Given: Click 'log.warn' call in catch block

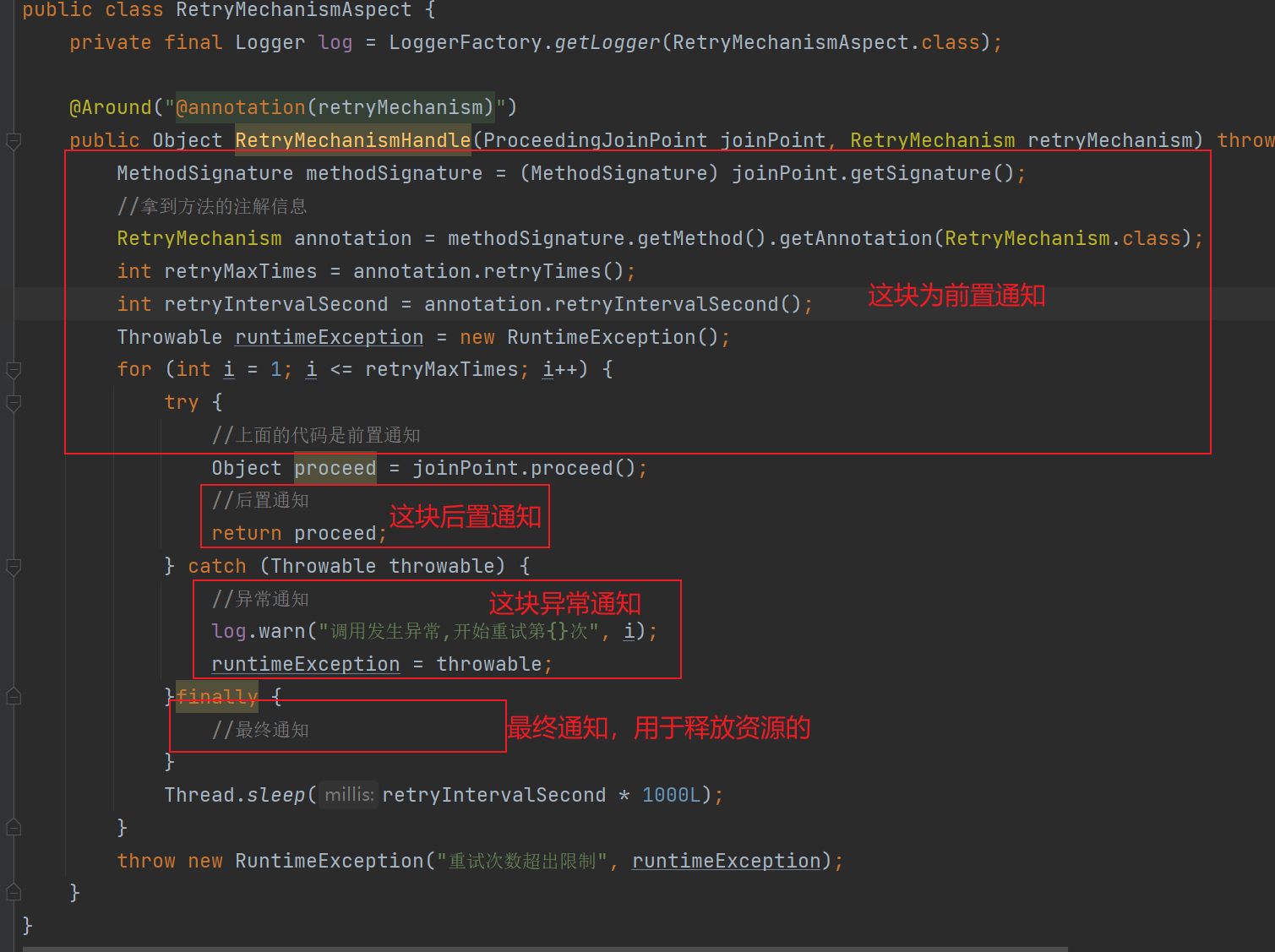Looking at the screenshot, I should pyautogui.click(x=258, y=631).
